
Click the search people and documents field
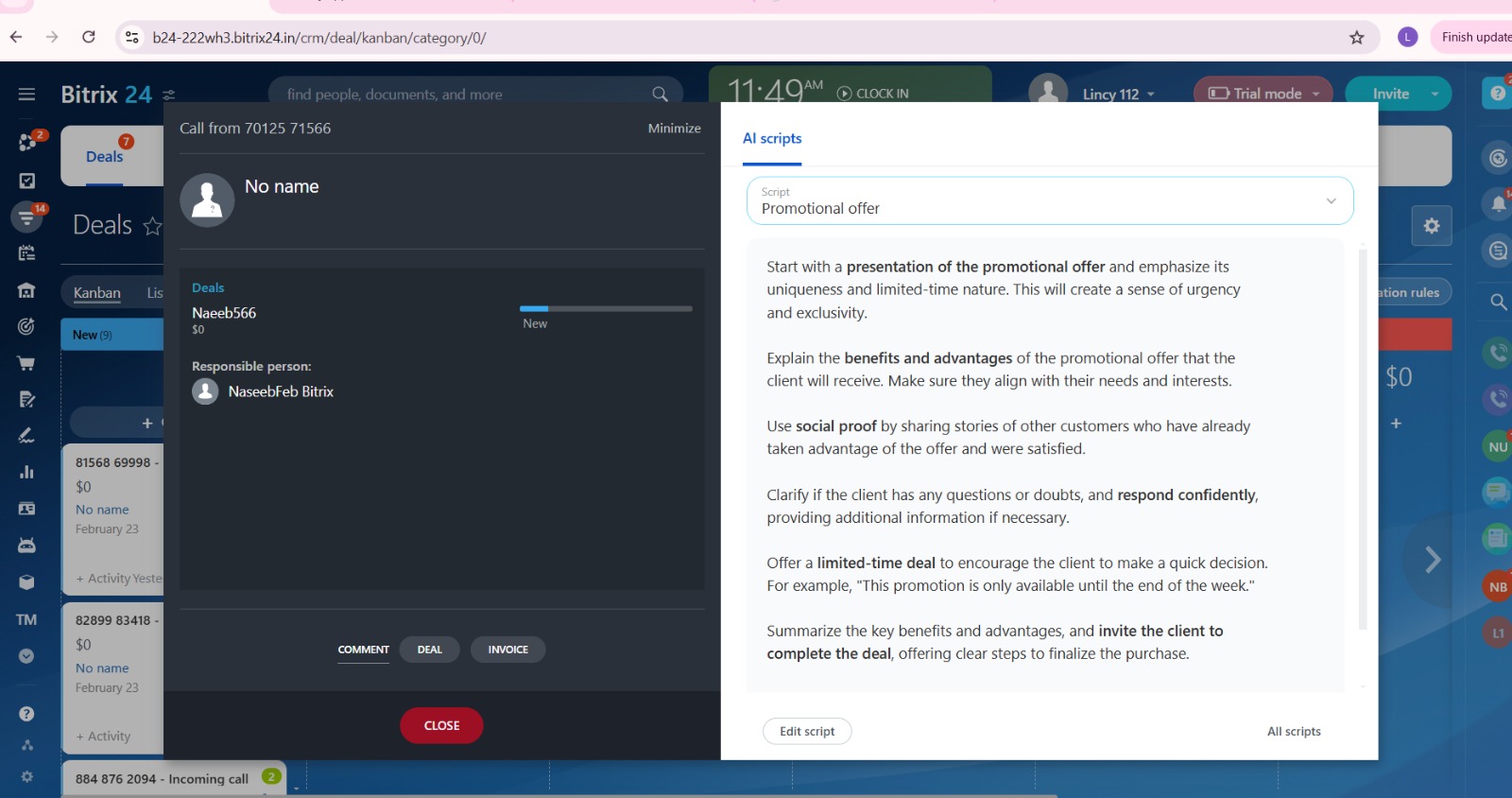tap(463, 95)
